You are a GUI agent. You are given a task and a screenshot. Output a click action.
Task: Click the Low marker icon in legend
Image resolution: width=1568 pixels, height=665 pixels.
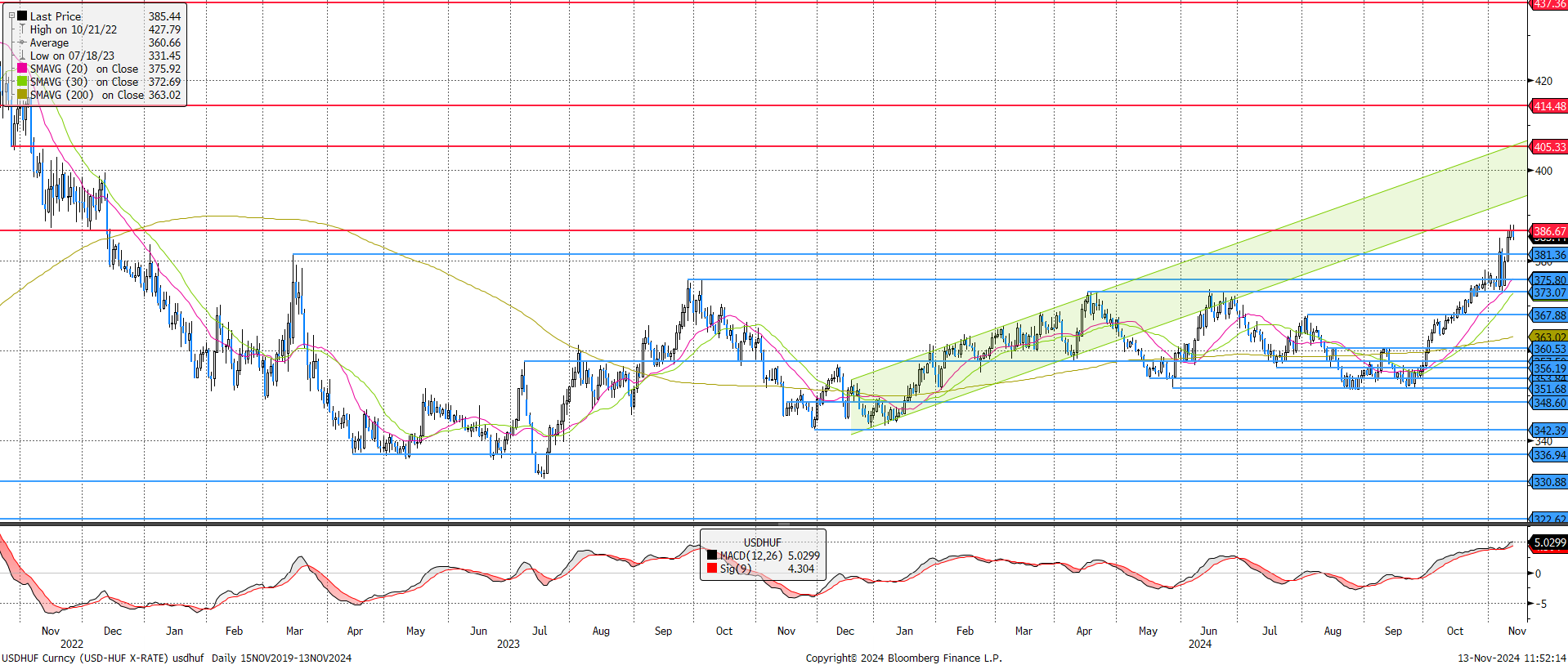click(x=22, y=56)
